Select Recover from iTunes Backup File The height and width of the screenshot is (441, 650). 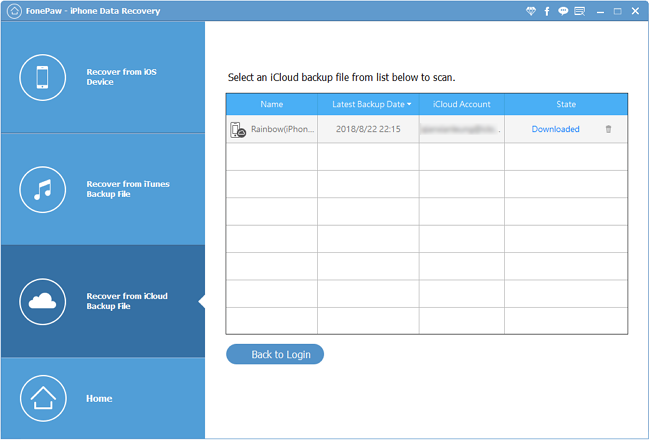pos(103,189)
